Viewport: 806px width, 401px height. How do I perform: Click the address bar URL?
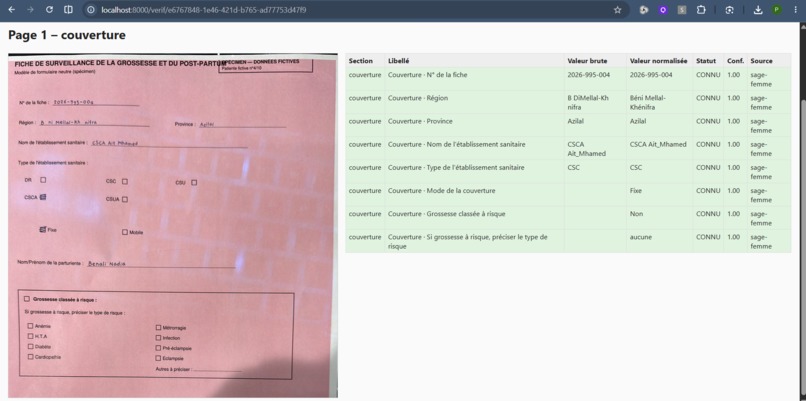204,10
